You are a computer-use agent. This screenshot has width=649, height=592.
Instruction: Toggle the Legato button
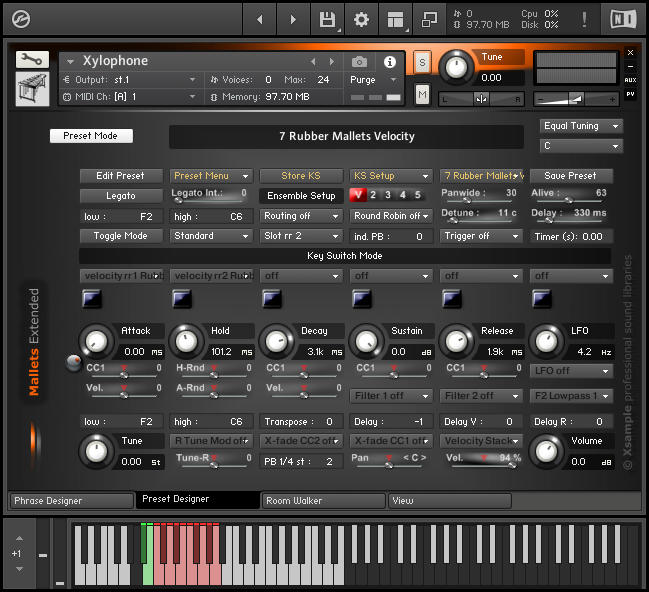(x=121, y=196)
